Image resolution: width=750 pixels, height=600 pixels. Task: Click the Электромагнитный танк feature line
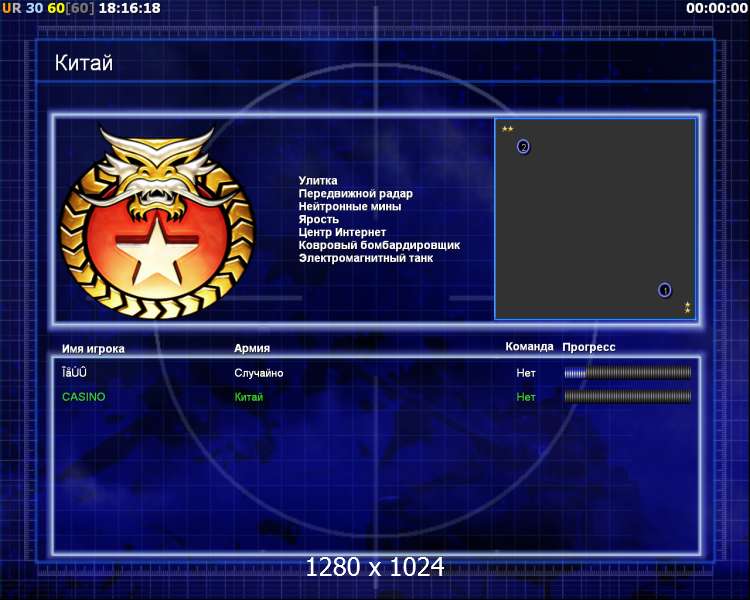click(366, 258)
